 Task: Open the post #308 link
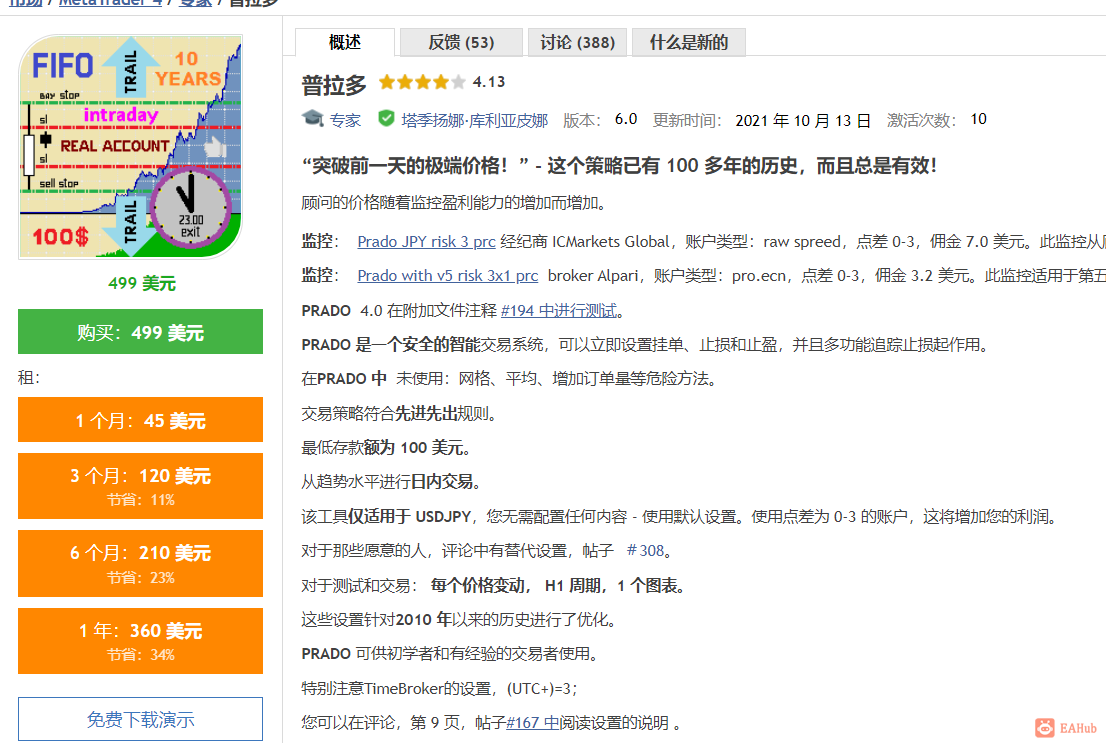[x=645, y=550]
